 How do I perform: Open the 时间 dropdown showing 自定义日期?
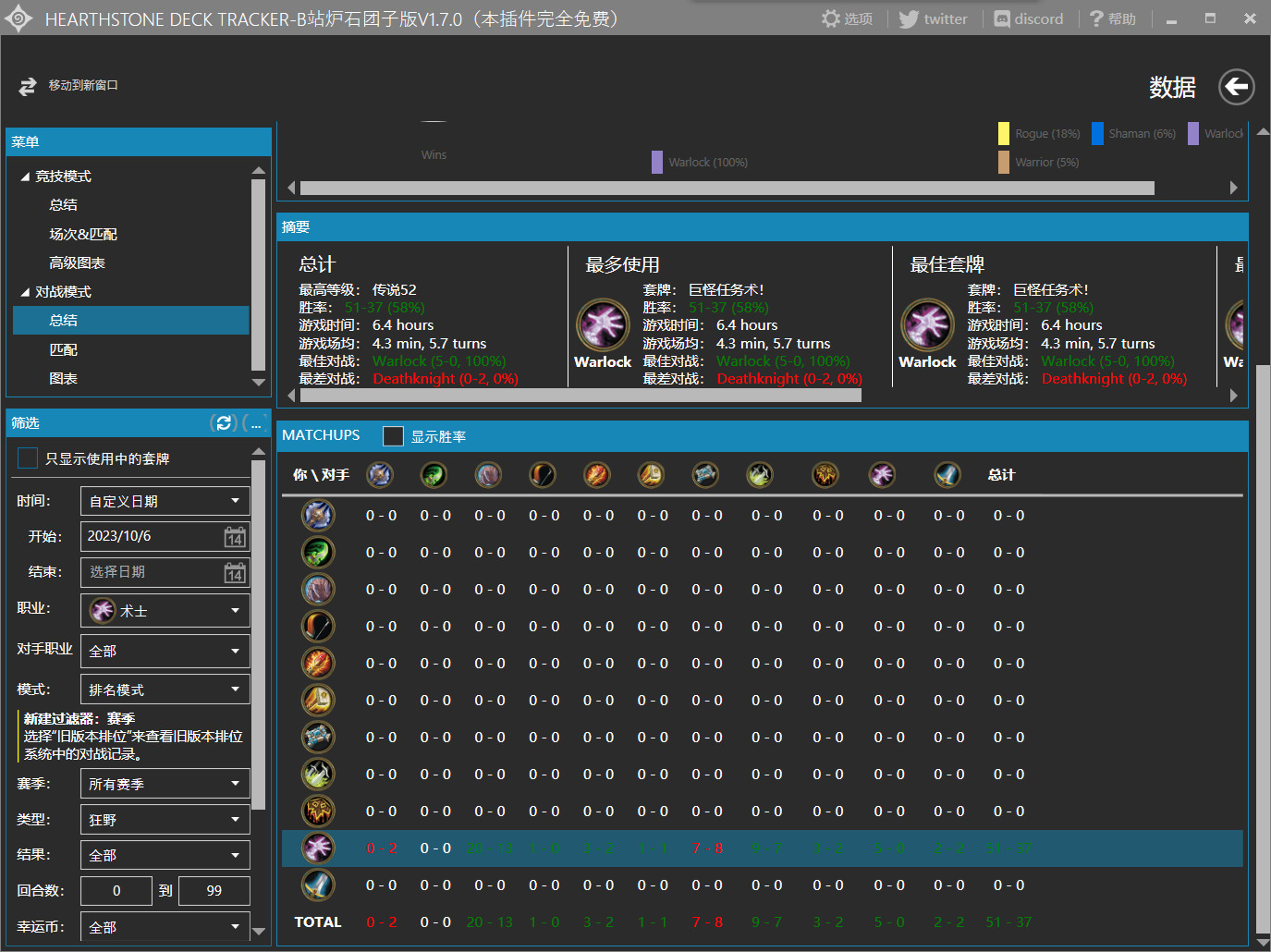[165, 501]
